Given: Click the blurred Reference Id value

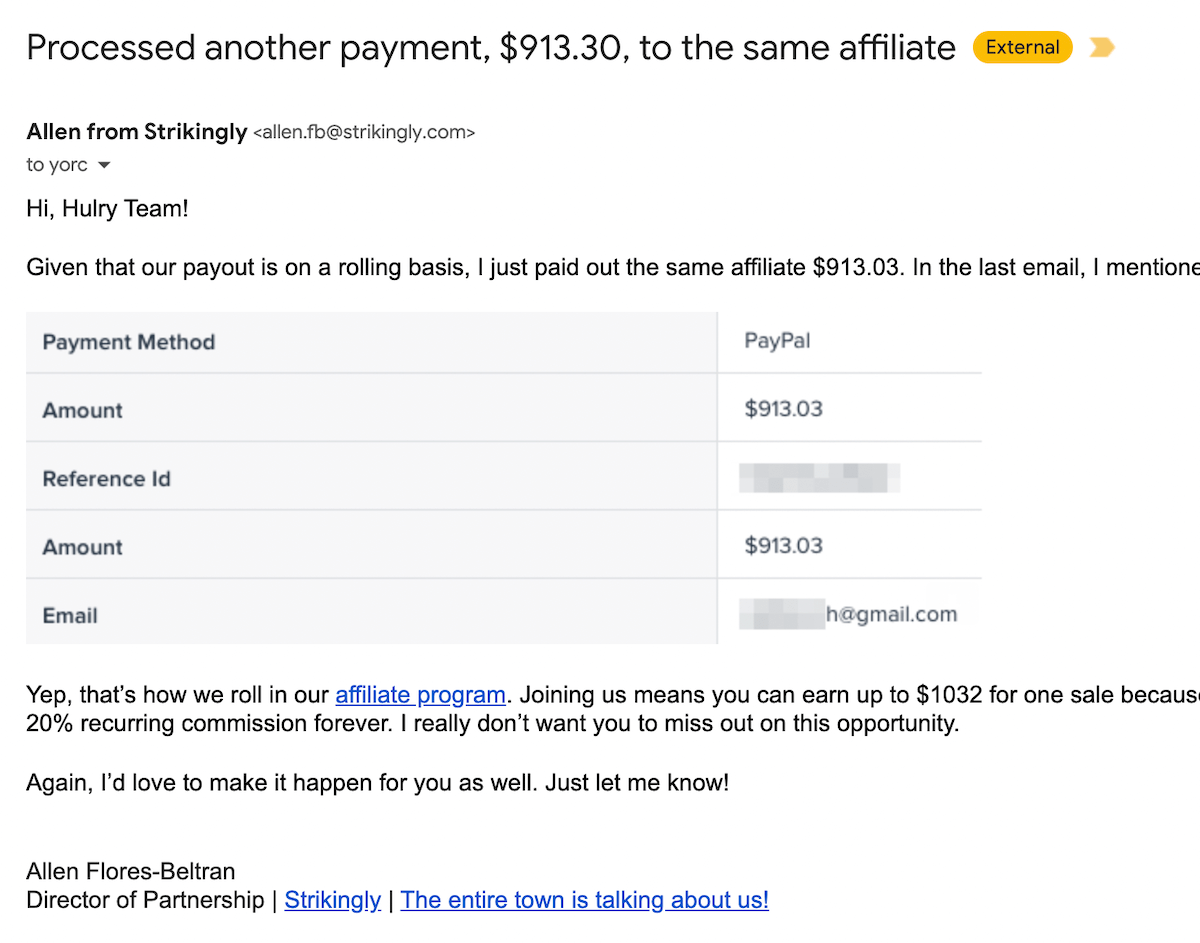Looking at the screenshot, I should (x=819, y=478).
